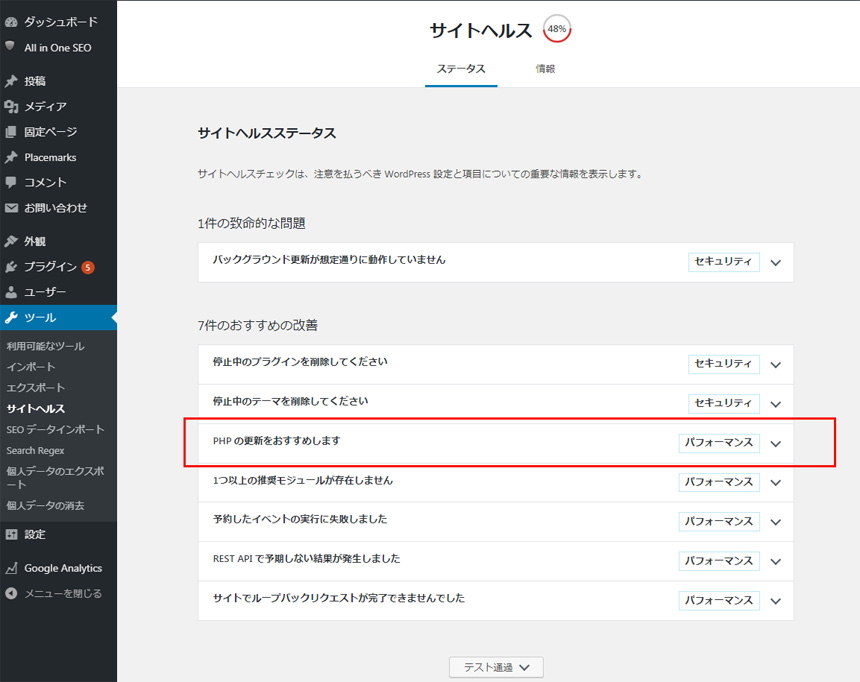
Task: Click the comment bubble icon
Action: 11,182
